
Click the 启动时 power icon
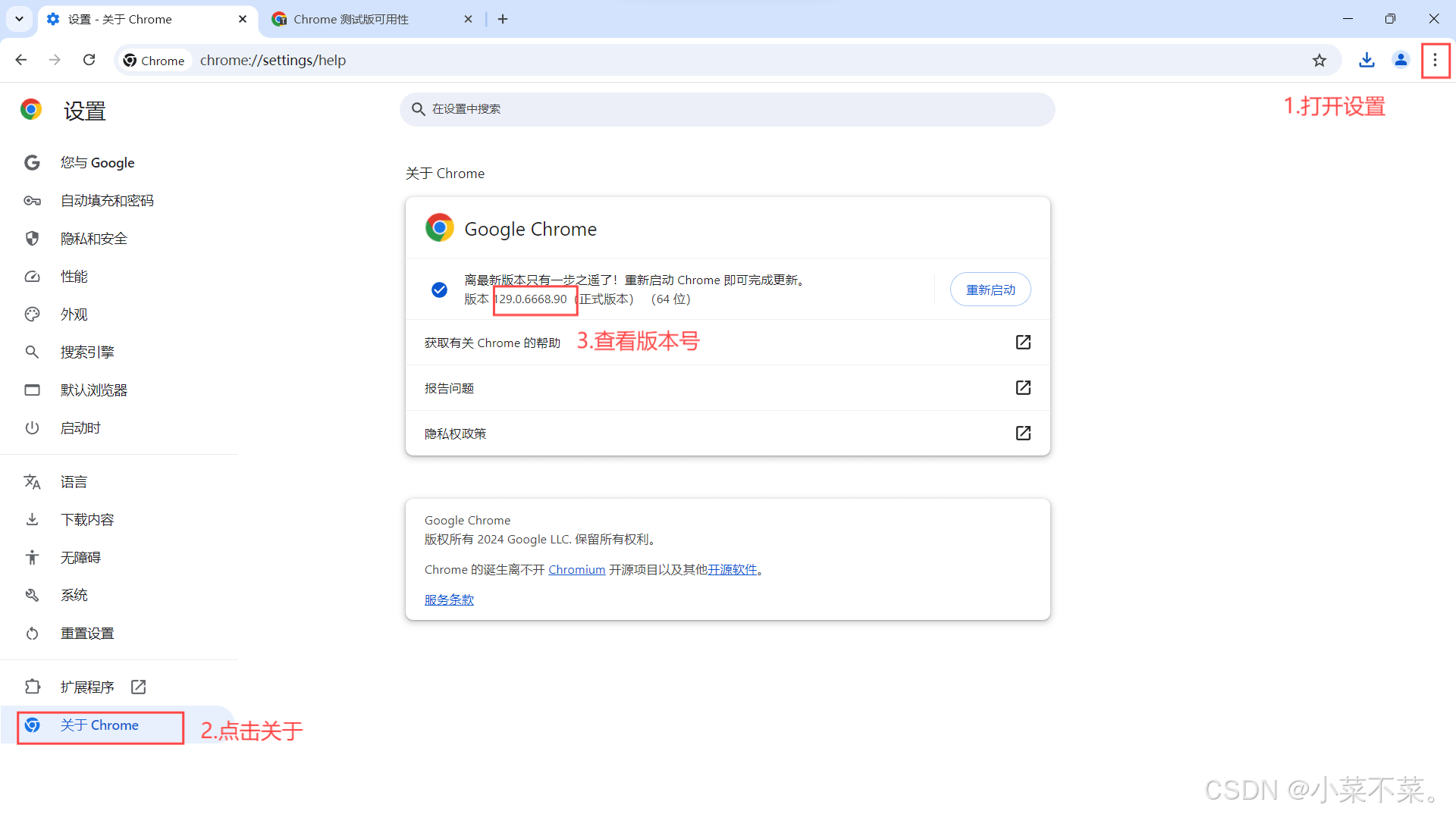pyautogui.click(x=32, y=427)
